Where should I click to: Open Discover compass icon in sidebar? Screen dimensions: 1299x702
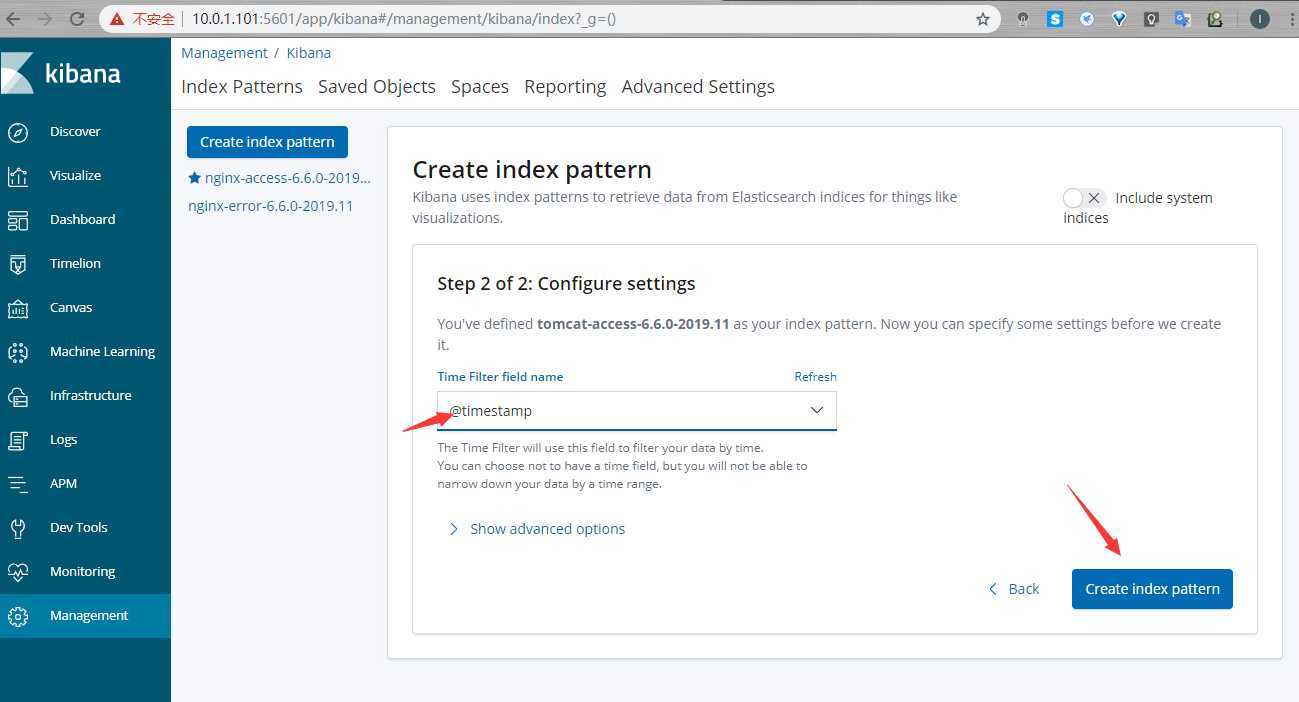tap(18, 132)
